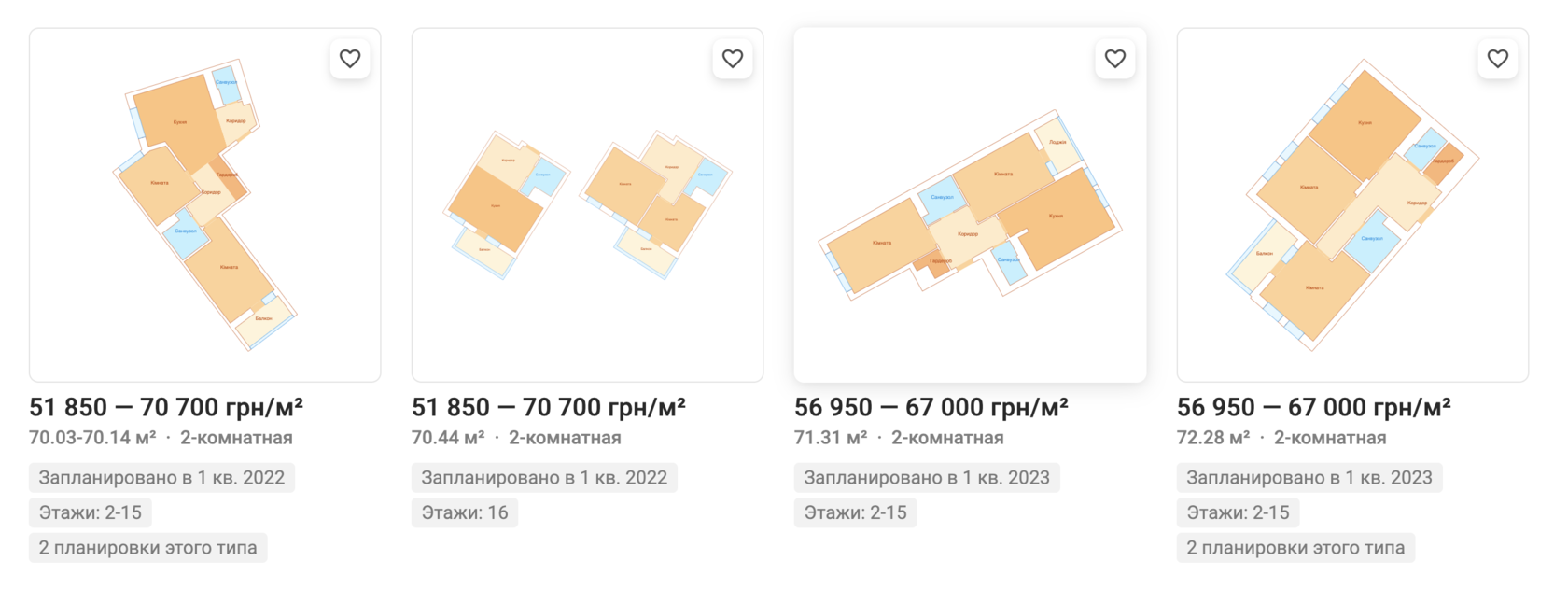This screenshot has height=589, width=1568.
Task: Click the '70.44 м² · 2-комнатная' description text
Action: pyautogui.click(x=516, y=438)
